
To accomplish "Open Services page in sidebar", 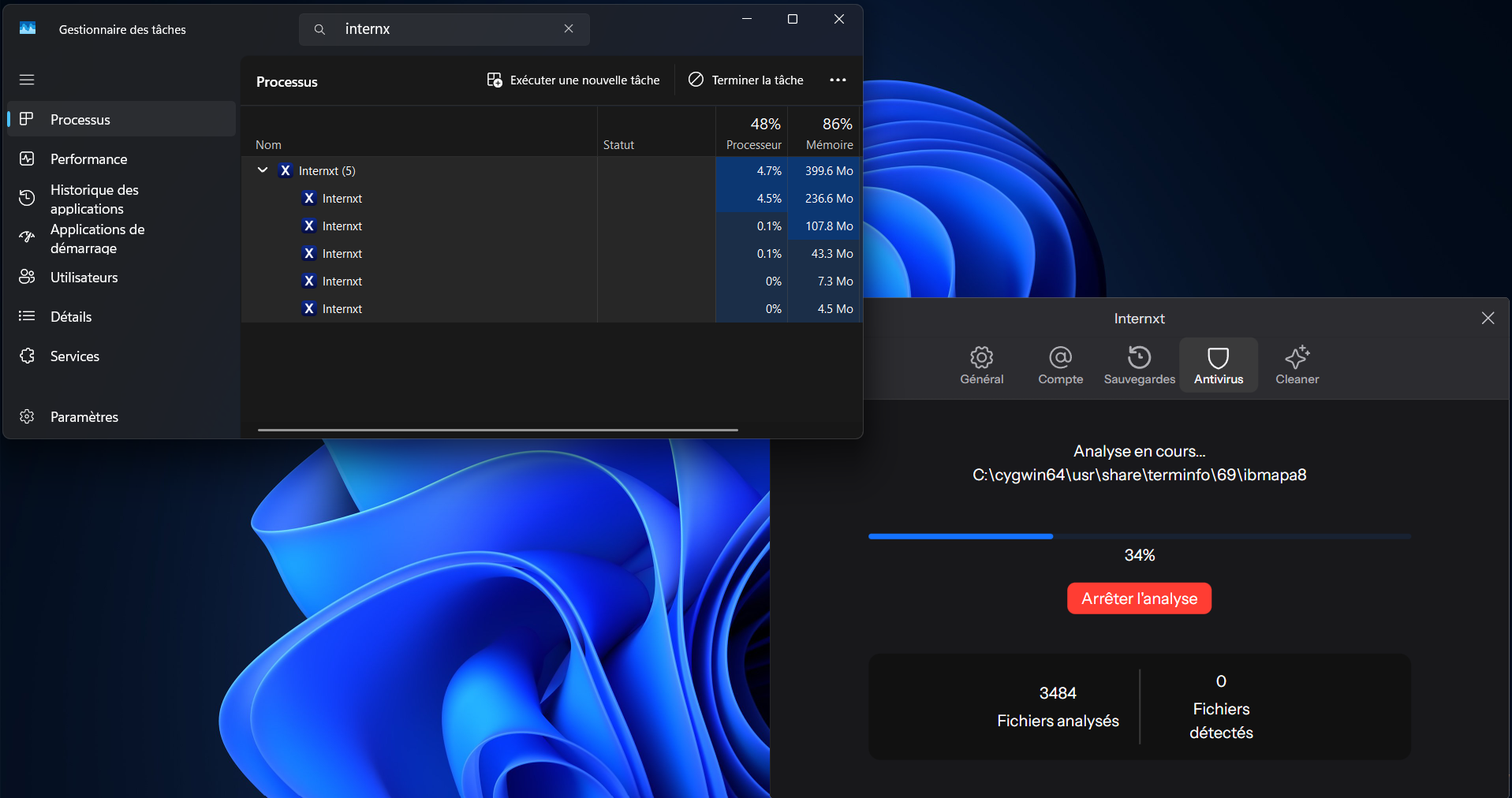I will [x=121, y=356].
